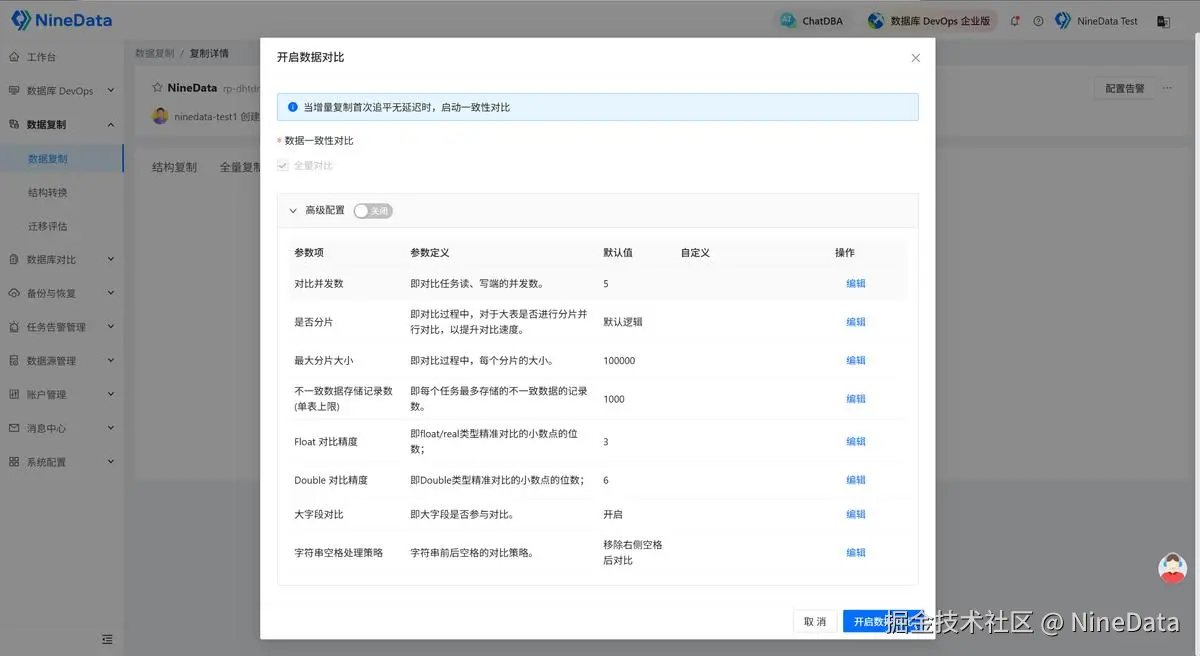Screen dimensions: 1200x656
Task: Switch to the 结构复制 tab
Action: (174, 167)
